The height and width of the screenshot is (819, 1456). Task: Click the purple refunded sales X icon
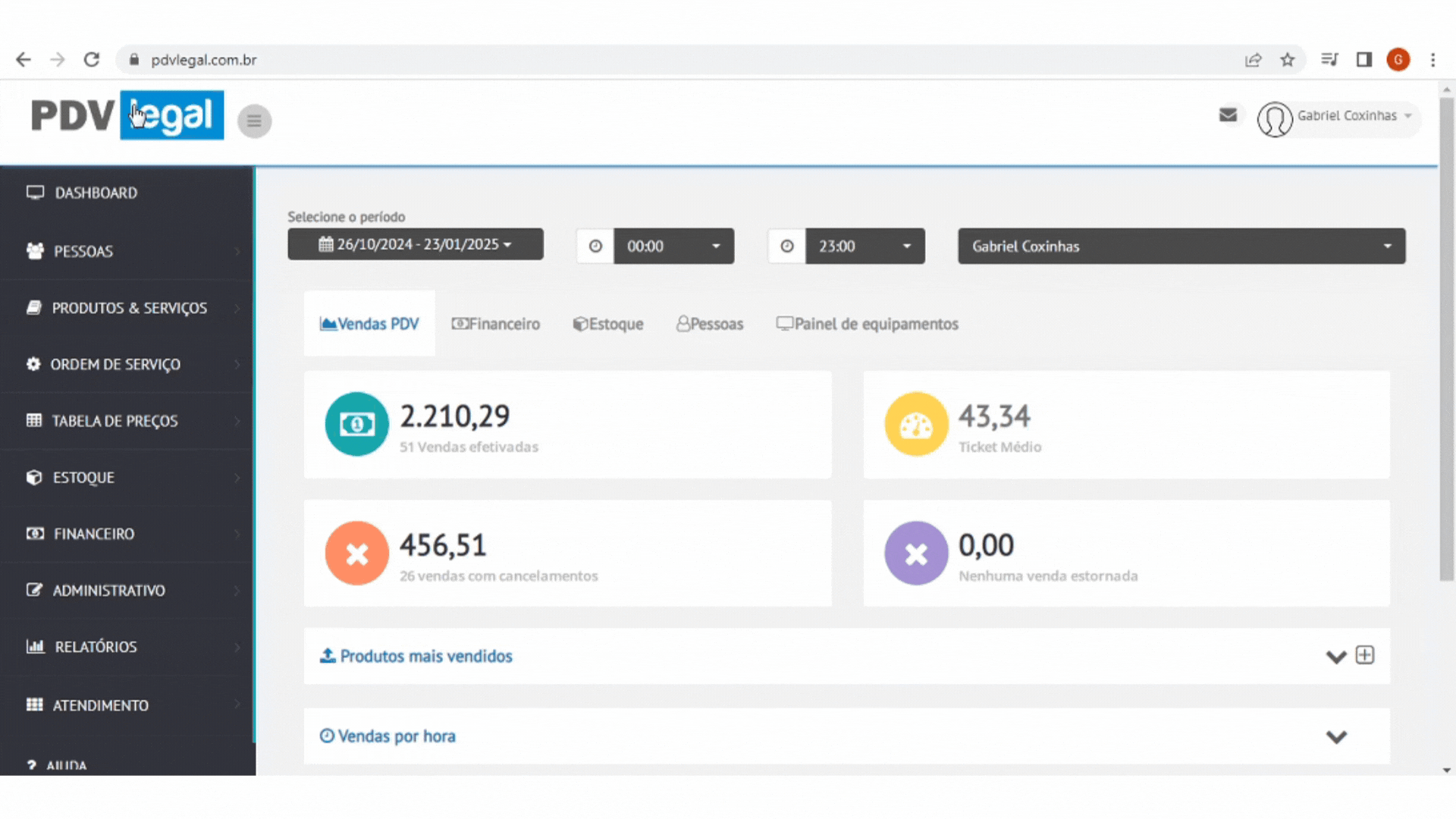tap(916, 553)
